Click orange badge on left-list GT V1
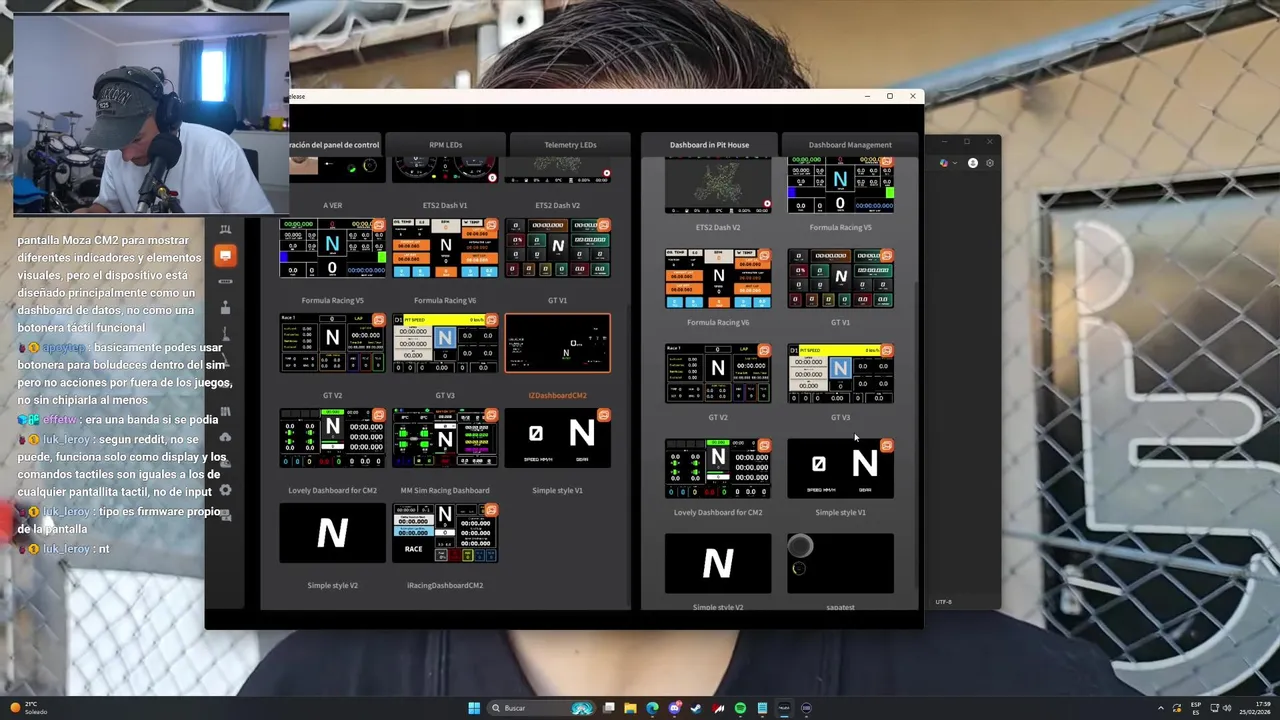This screenshot has width=1280, height=720. coord(603,226)
